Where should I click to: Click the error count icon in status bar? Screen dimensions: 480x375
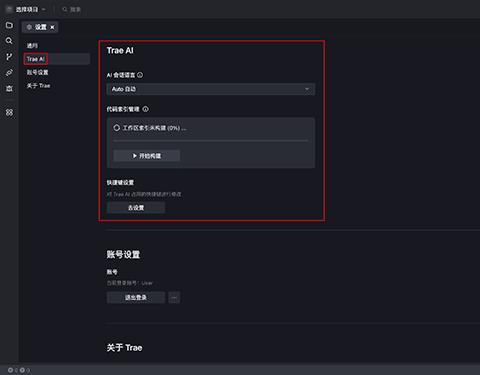click(10, 370)
